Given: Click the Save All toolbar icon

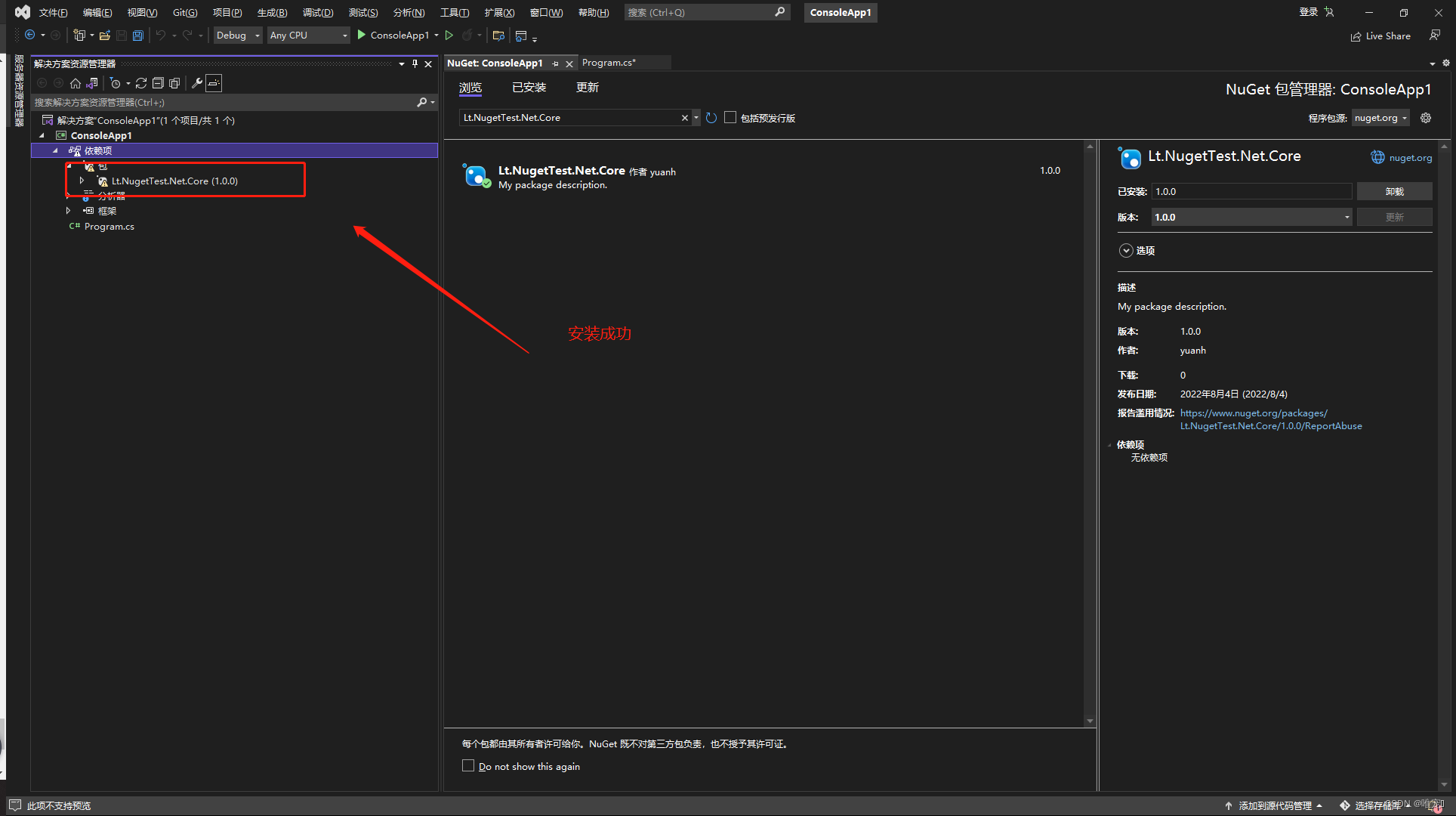Looking at the screenshot, I should click(137, 36).
